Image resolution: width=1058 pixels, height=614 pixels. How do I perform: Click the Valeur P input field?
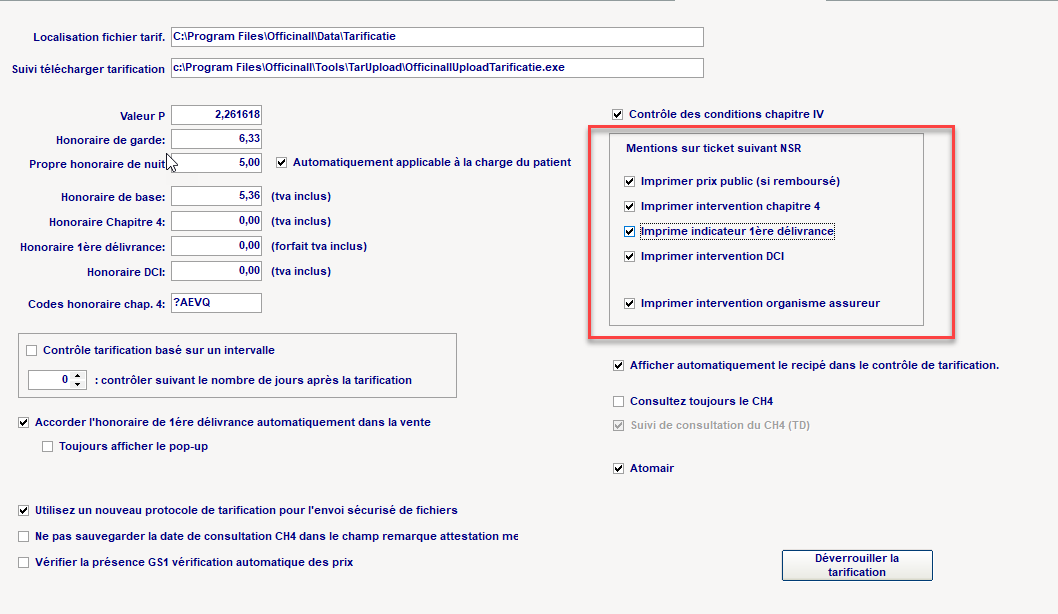pyautogui.click(x=216, y=115)
